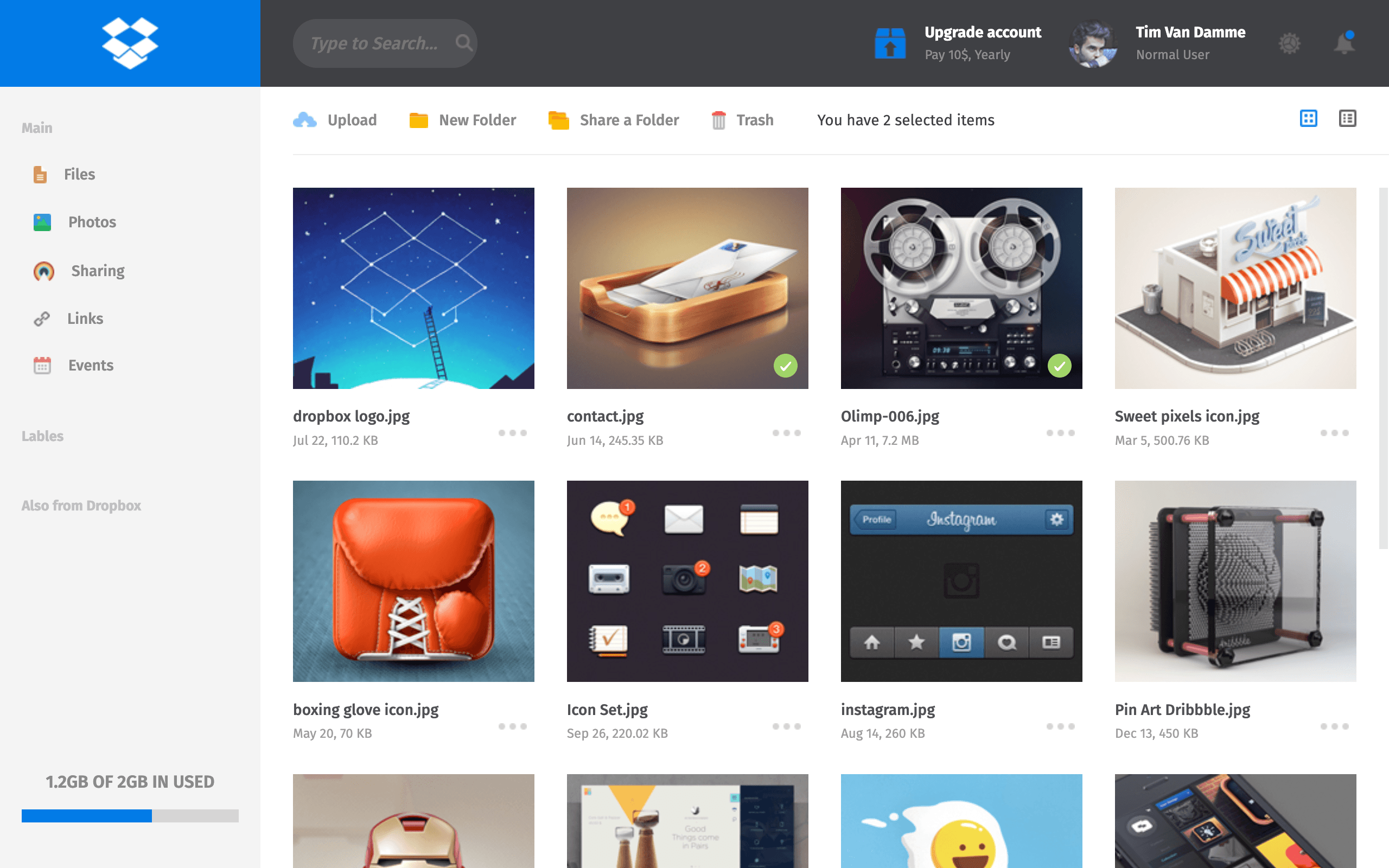Open the dropbox logo.jpg thumbnail
This screenshot has width=1389, height=868.
point(413,288)
